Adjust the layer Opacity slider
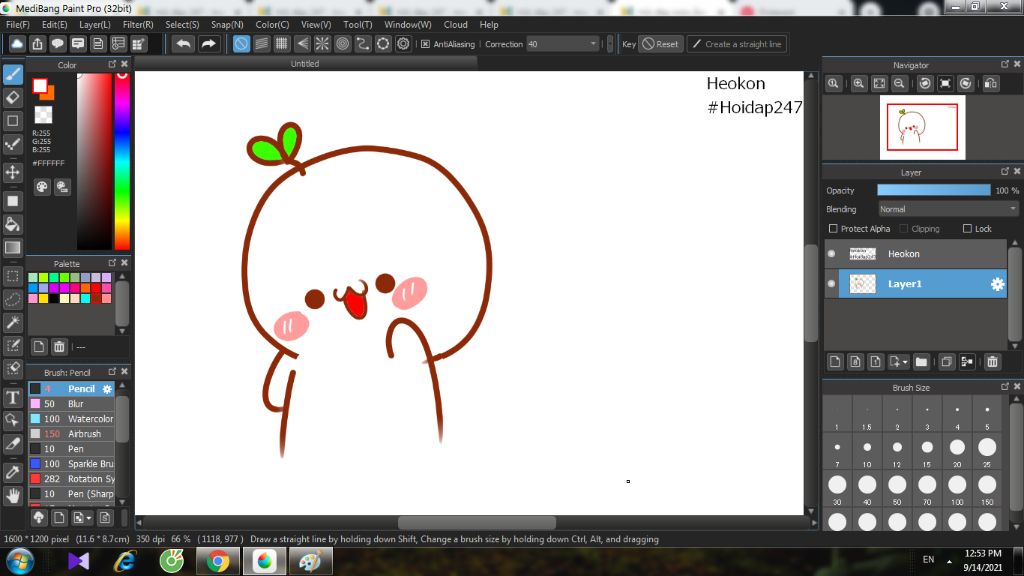Viewport: 1024px width, 576px height. pyautogui.click(x=933, y=190)
